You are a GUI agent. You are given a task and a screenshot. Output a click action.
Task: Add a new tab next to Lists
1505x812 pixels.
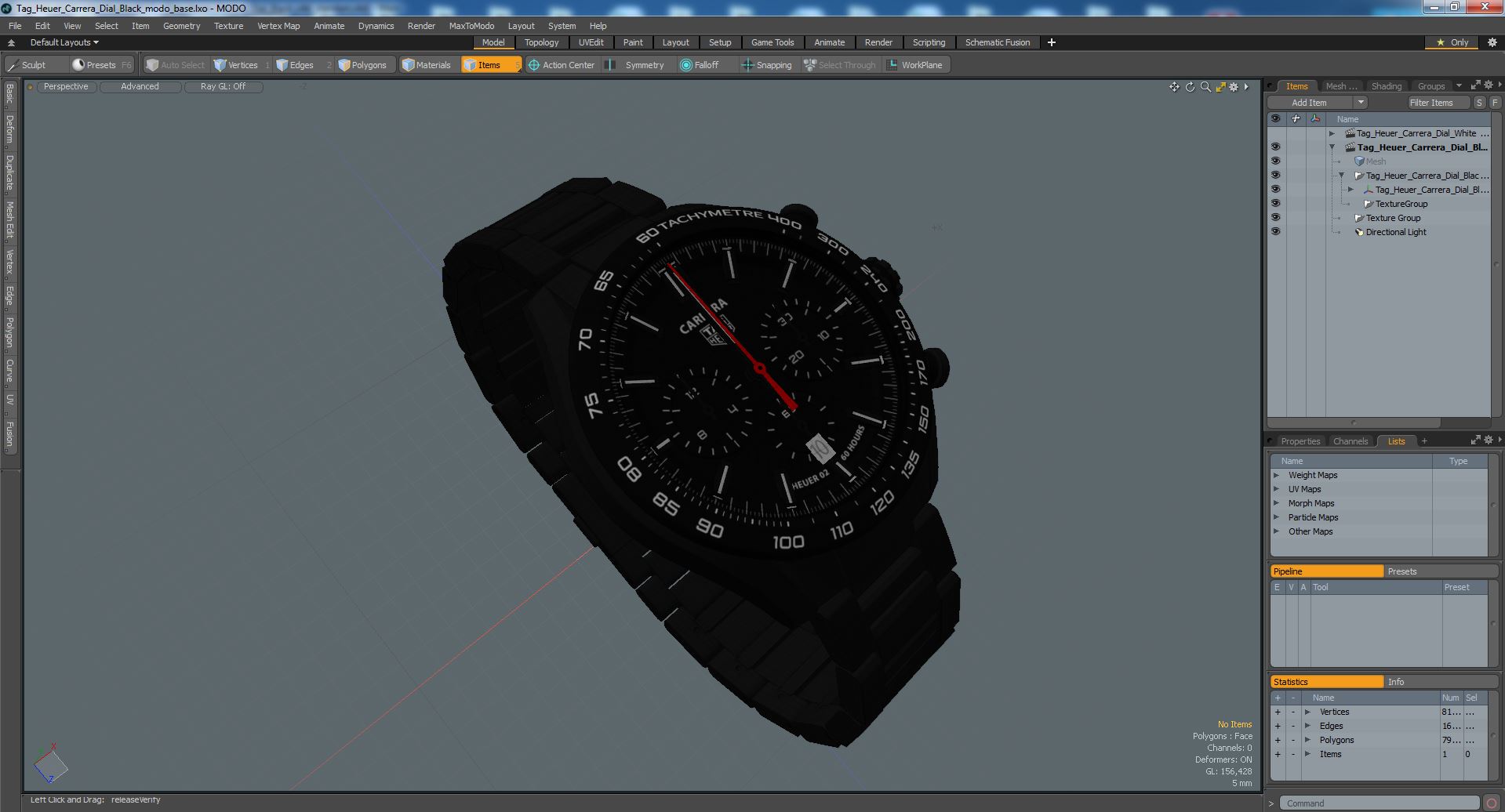(1424, 441)
